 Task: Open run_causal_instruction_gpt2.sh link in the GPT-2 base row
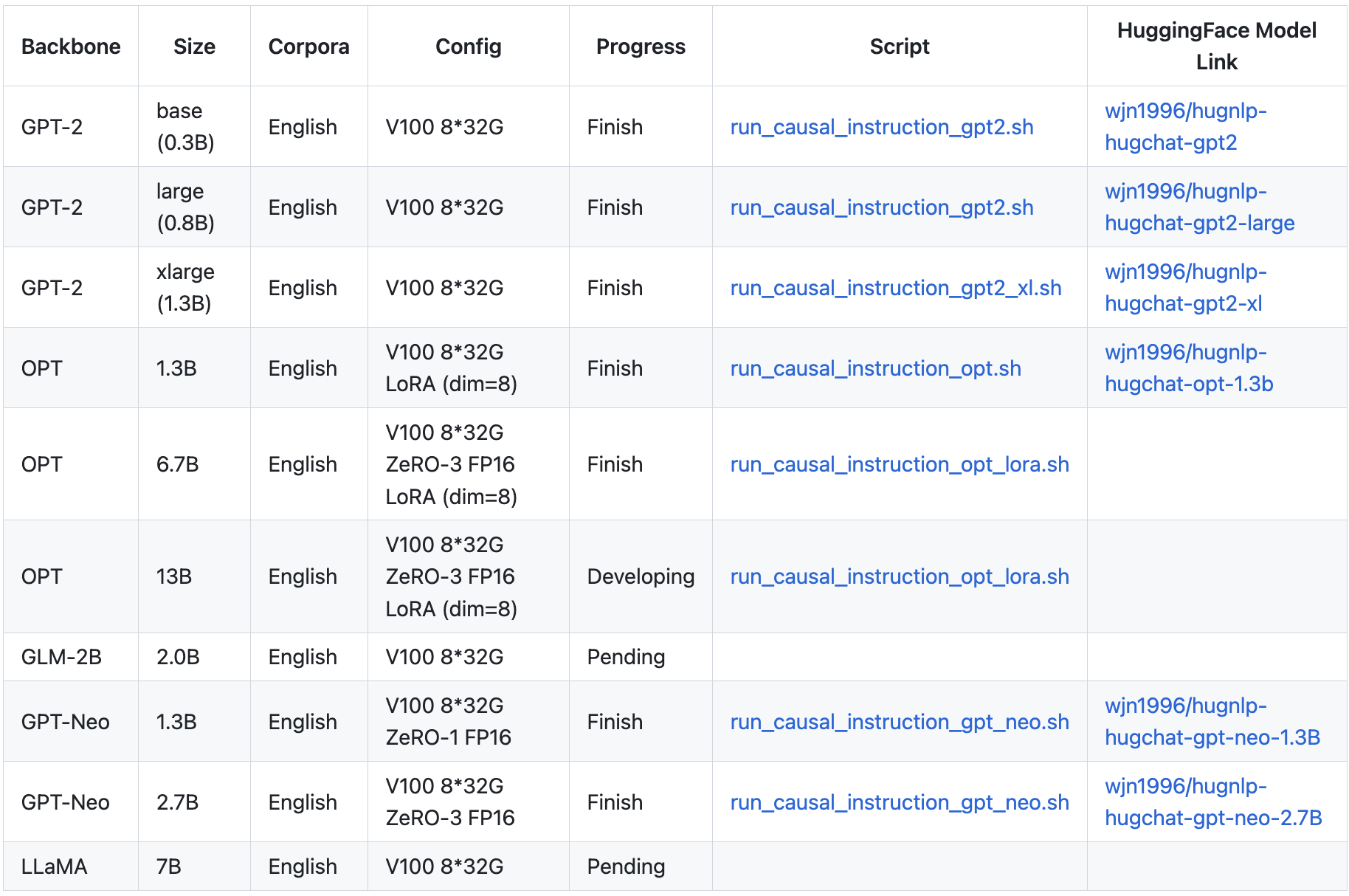(x=881, y=127)
